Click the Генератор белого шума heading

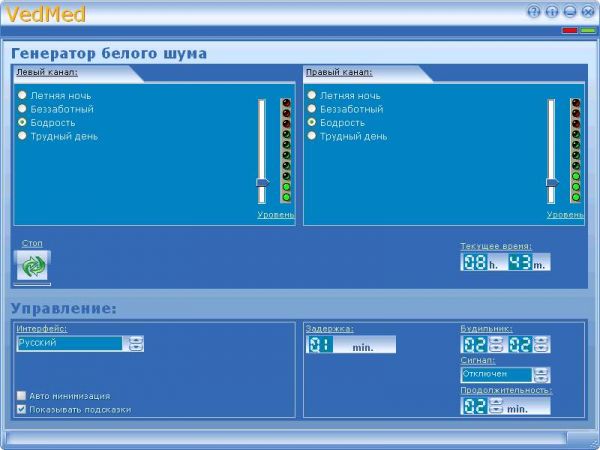tap(109, 53)
